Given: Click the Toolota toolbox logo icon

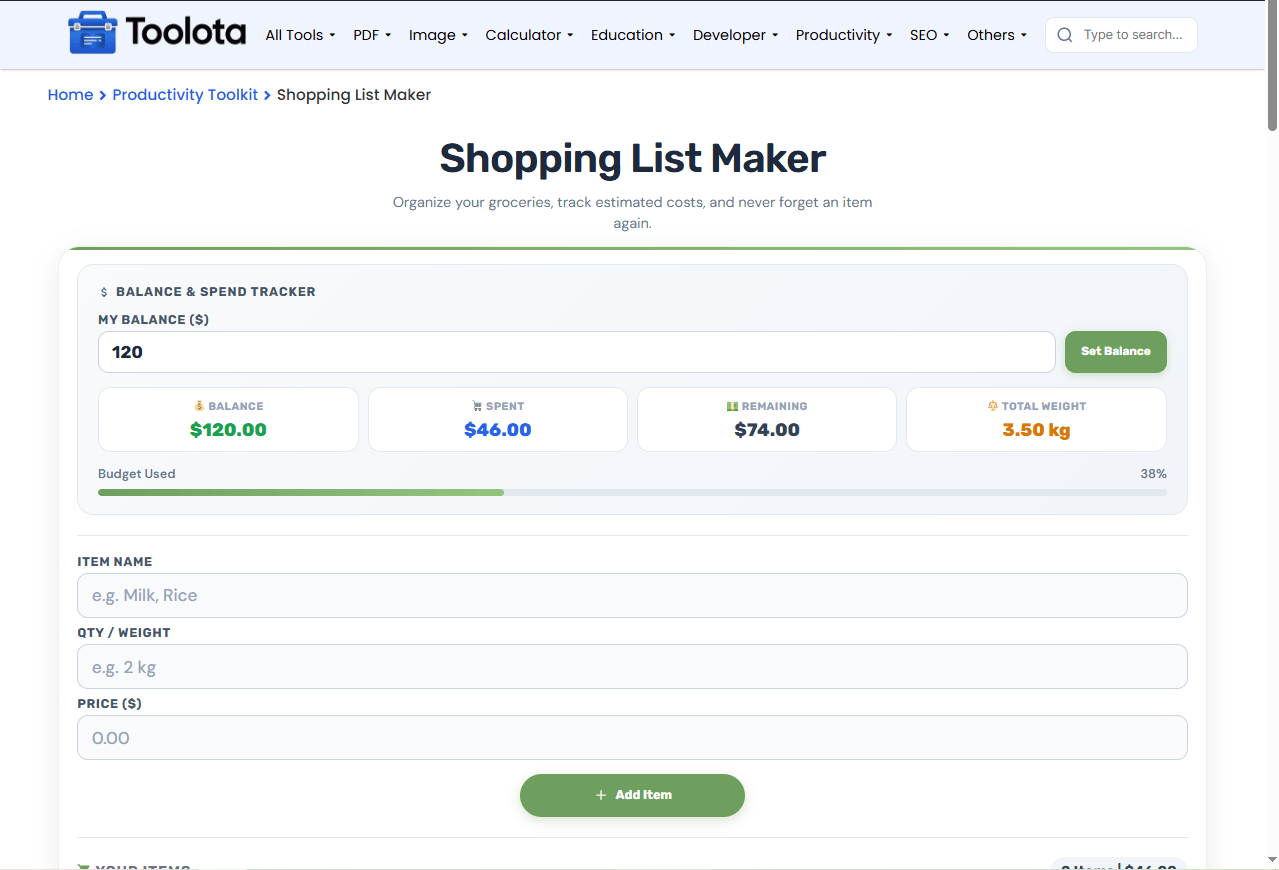Looking at the screenshot, I should 92,34.
